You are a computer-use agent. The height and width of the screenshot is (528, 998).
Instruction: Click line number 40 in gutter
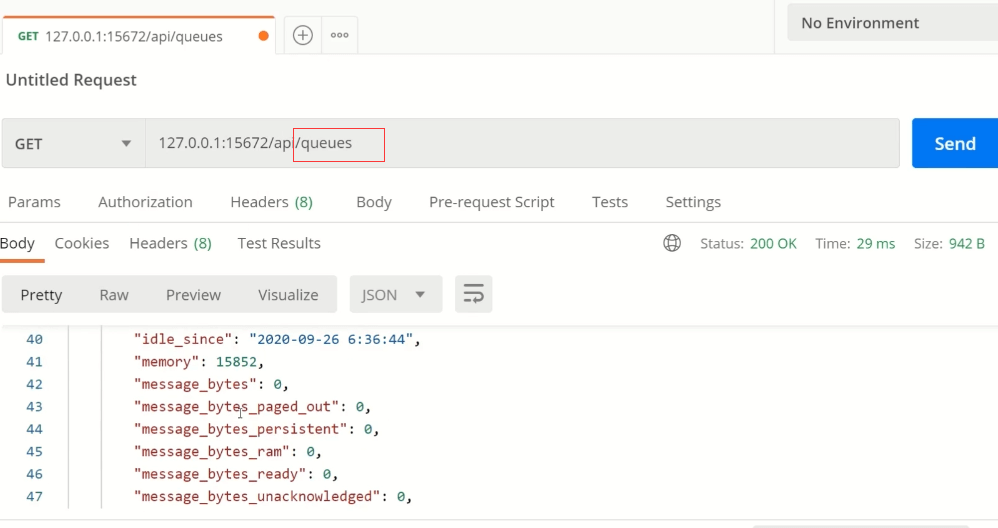34,339
